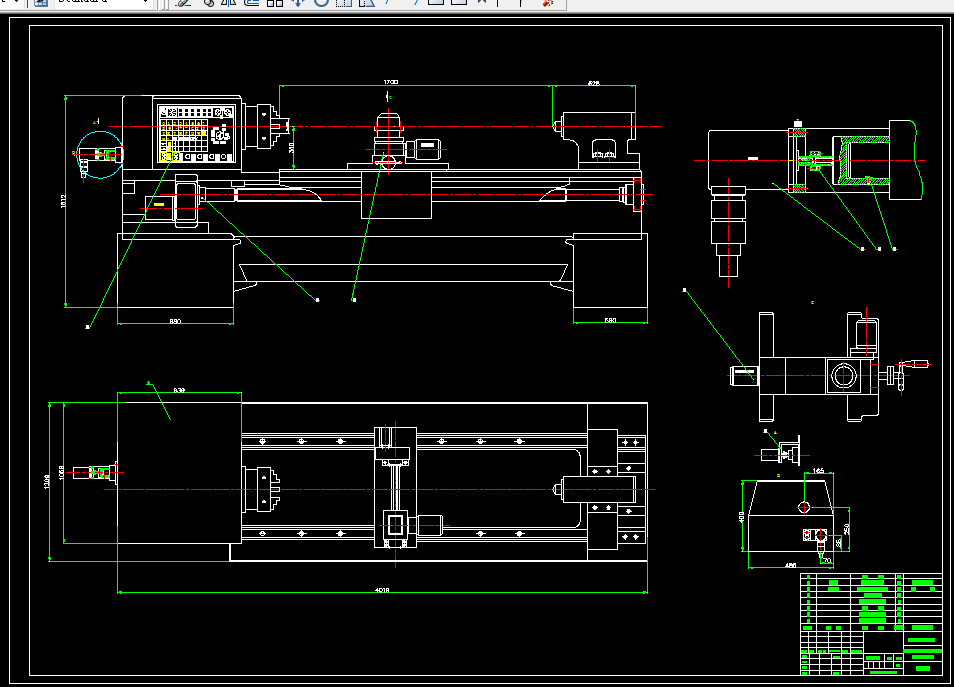Select the 250 vertical dimension on small view

[x=846, y=529]
